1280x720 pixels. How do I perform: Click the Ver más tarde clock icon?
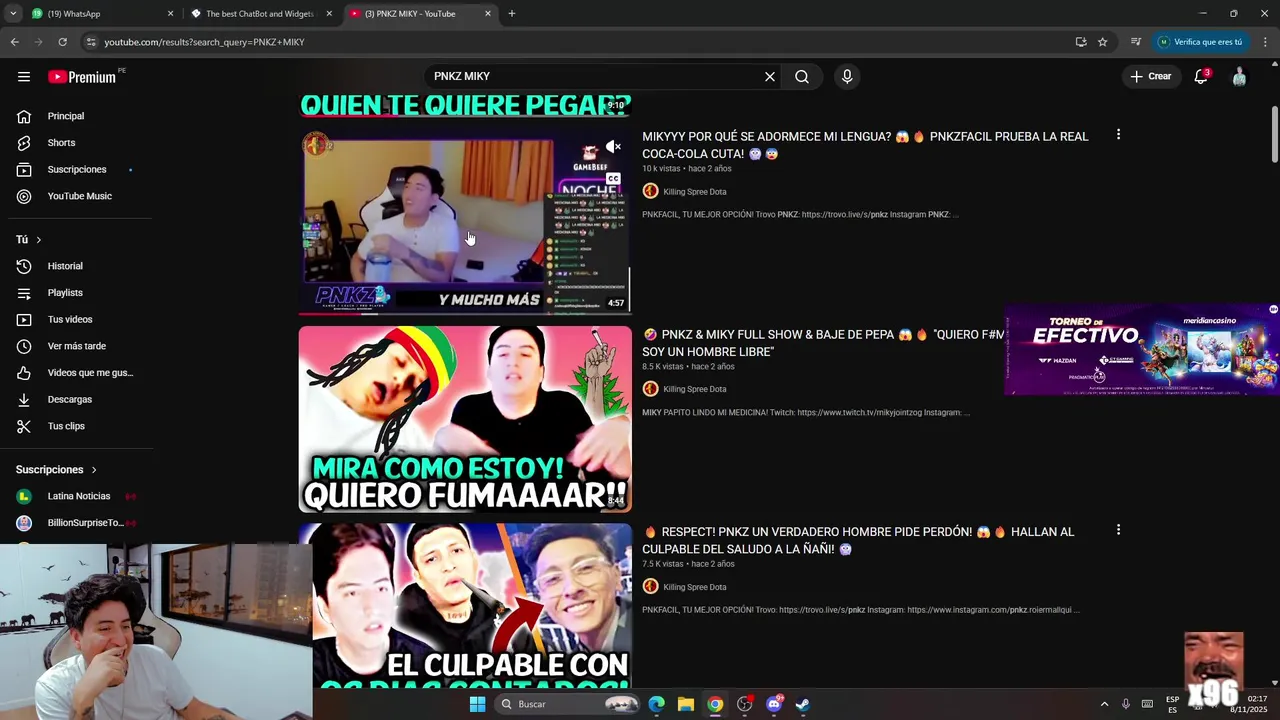coord(24,346)
